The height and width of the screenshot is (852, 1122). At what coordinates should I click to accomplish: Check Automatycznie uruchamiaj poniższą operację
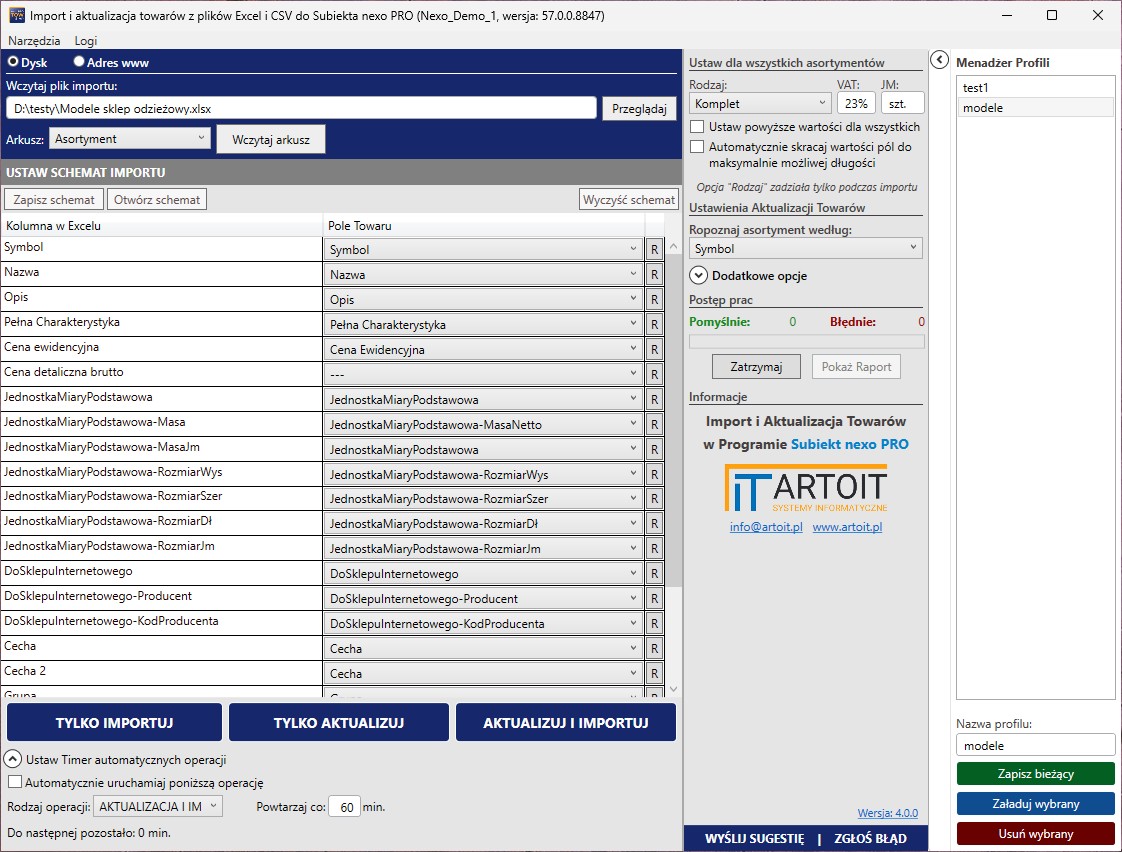click(x=14, y=783)
